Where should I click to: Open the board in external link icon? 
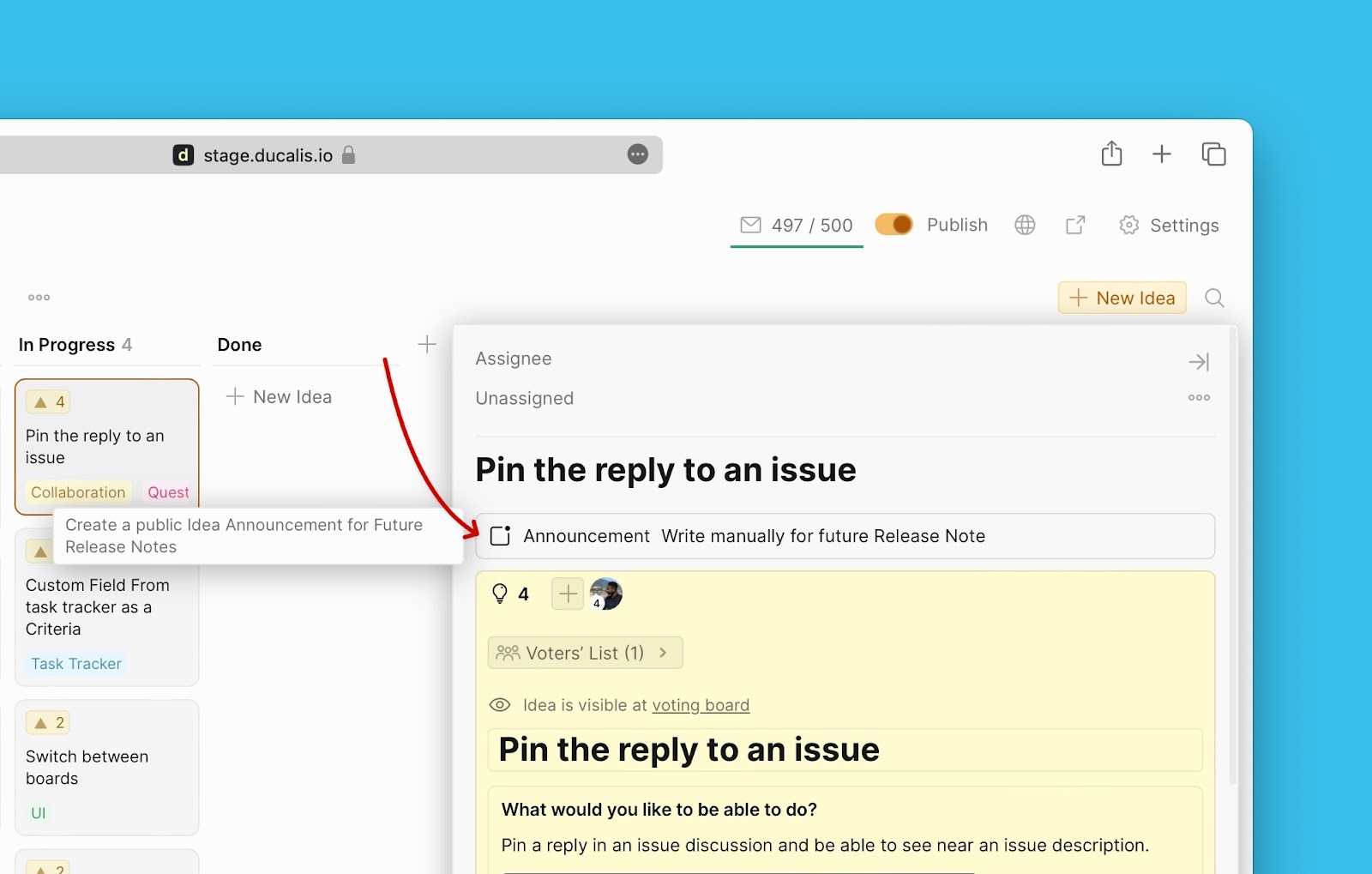1075,225
